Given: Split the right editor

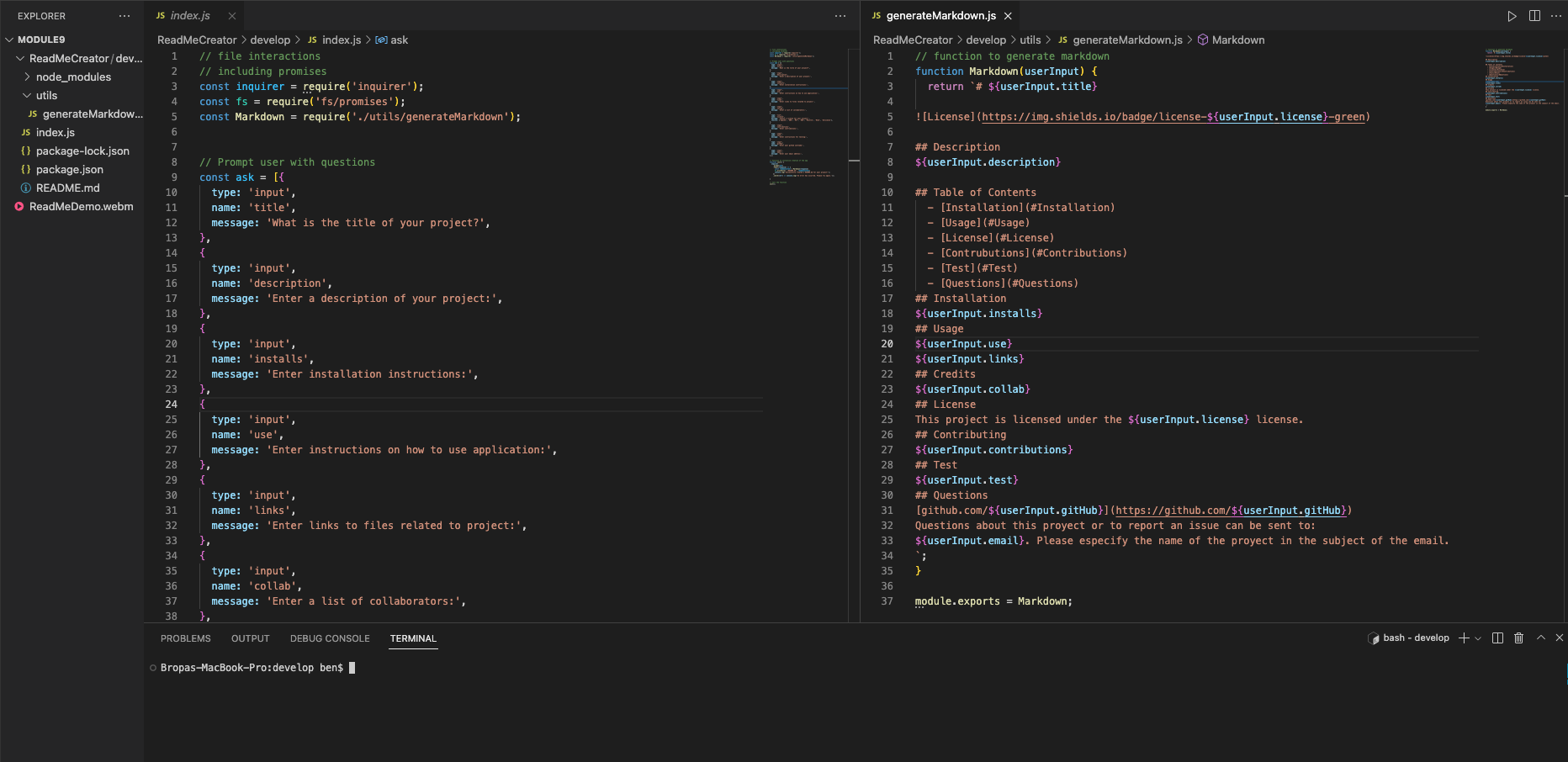Looking at the screenshot, I should click(1534, 16).
